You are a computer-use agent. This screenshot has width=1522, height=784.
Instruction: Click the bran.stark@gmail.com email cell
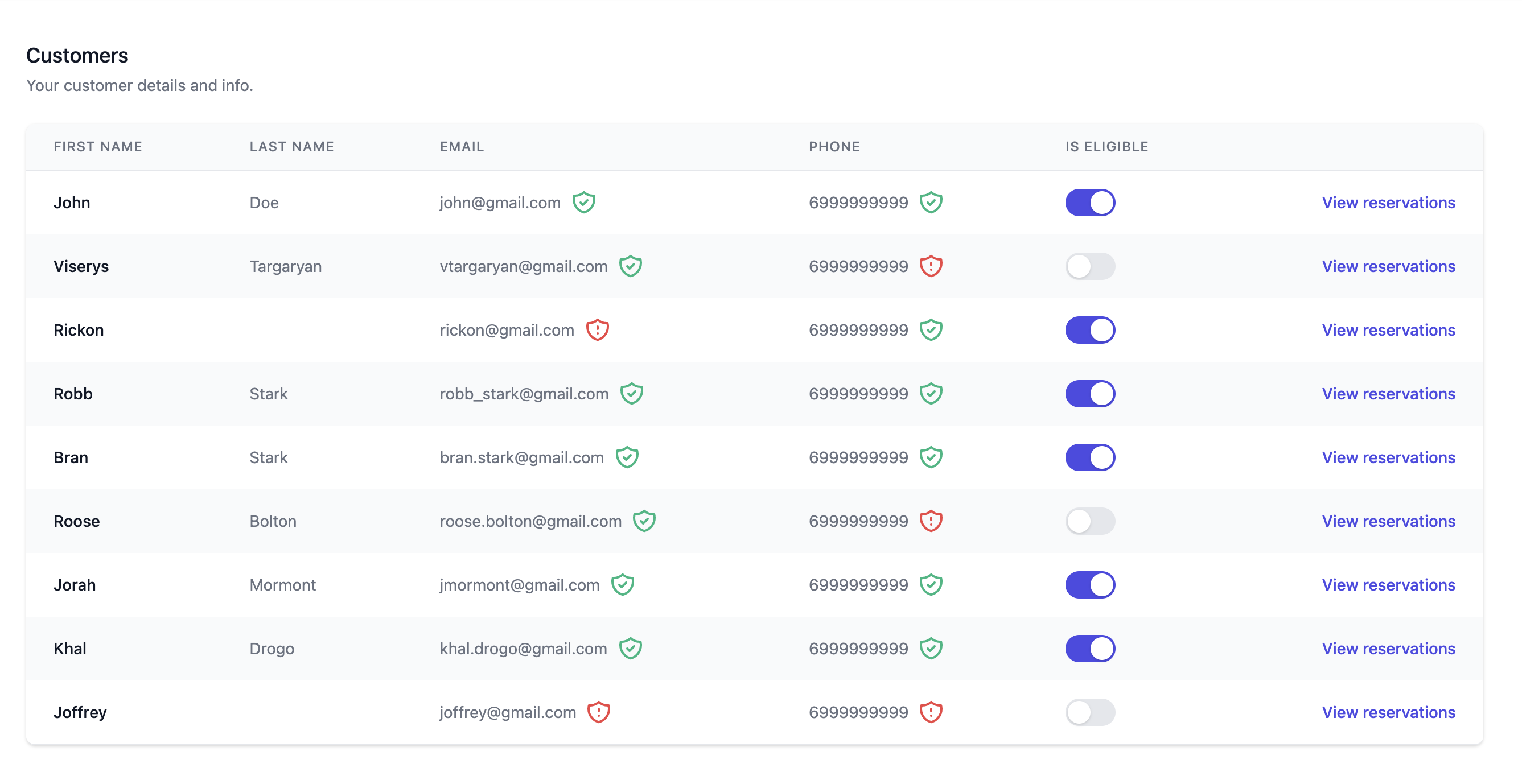coord(522,459)
